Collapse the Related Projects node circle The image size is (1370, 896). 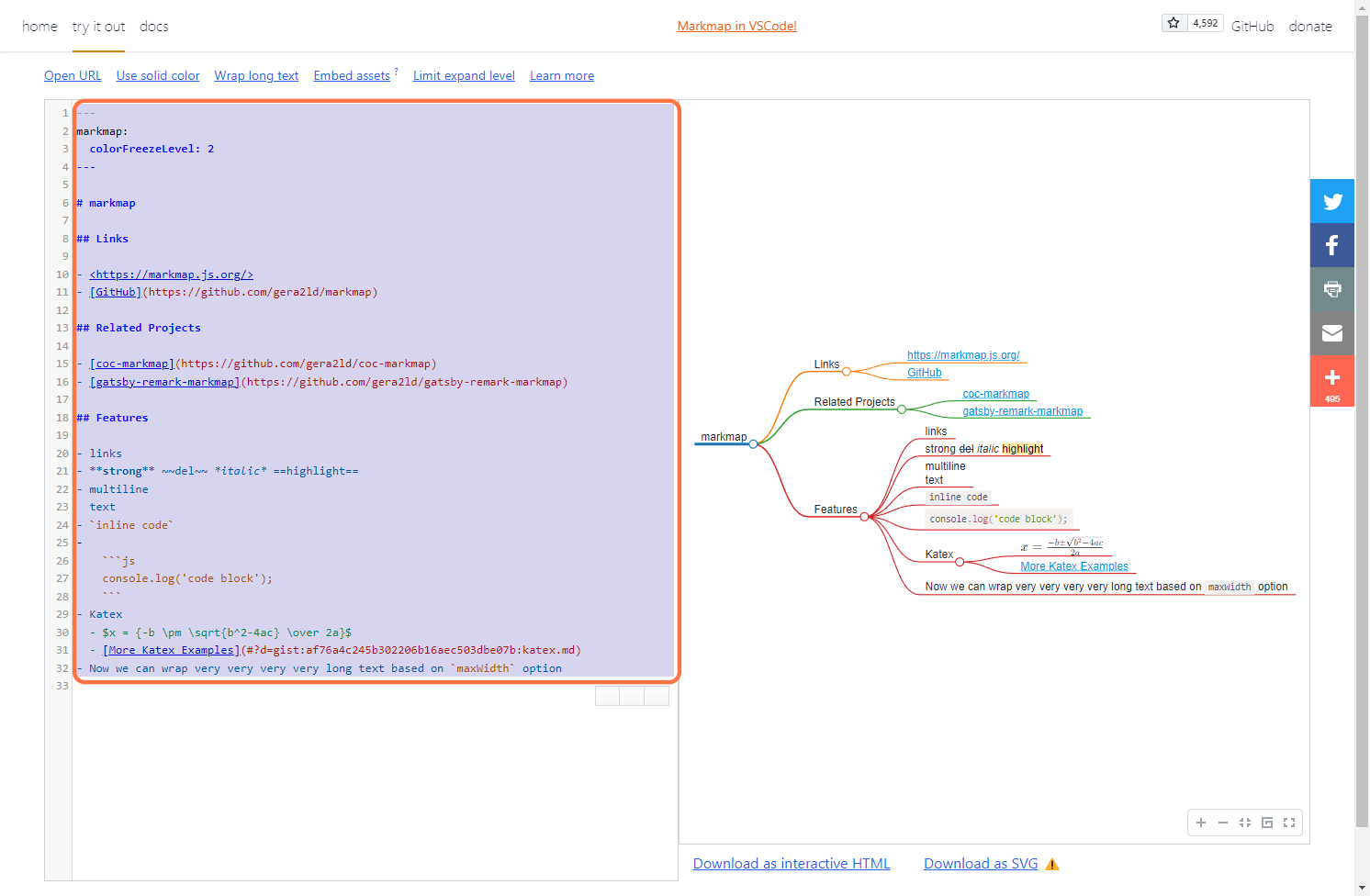click(x=902, y=409)
